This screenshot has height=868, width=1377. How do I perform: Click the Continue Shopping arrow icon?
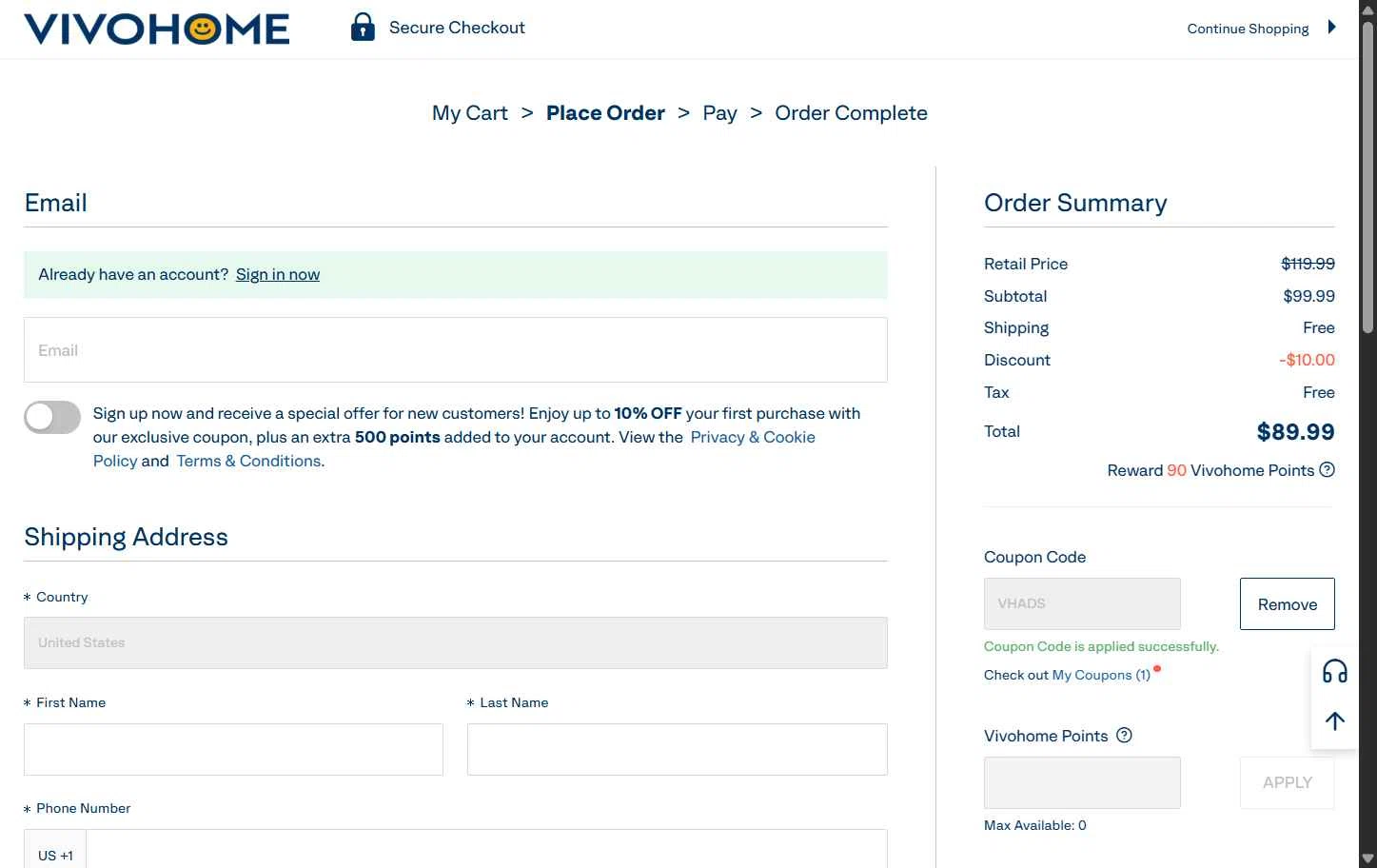pyautogui.click(x=1332, y=28)
